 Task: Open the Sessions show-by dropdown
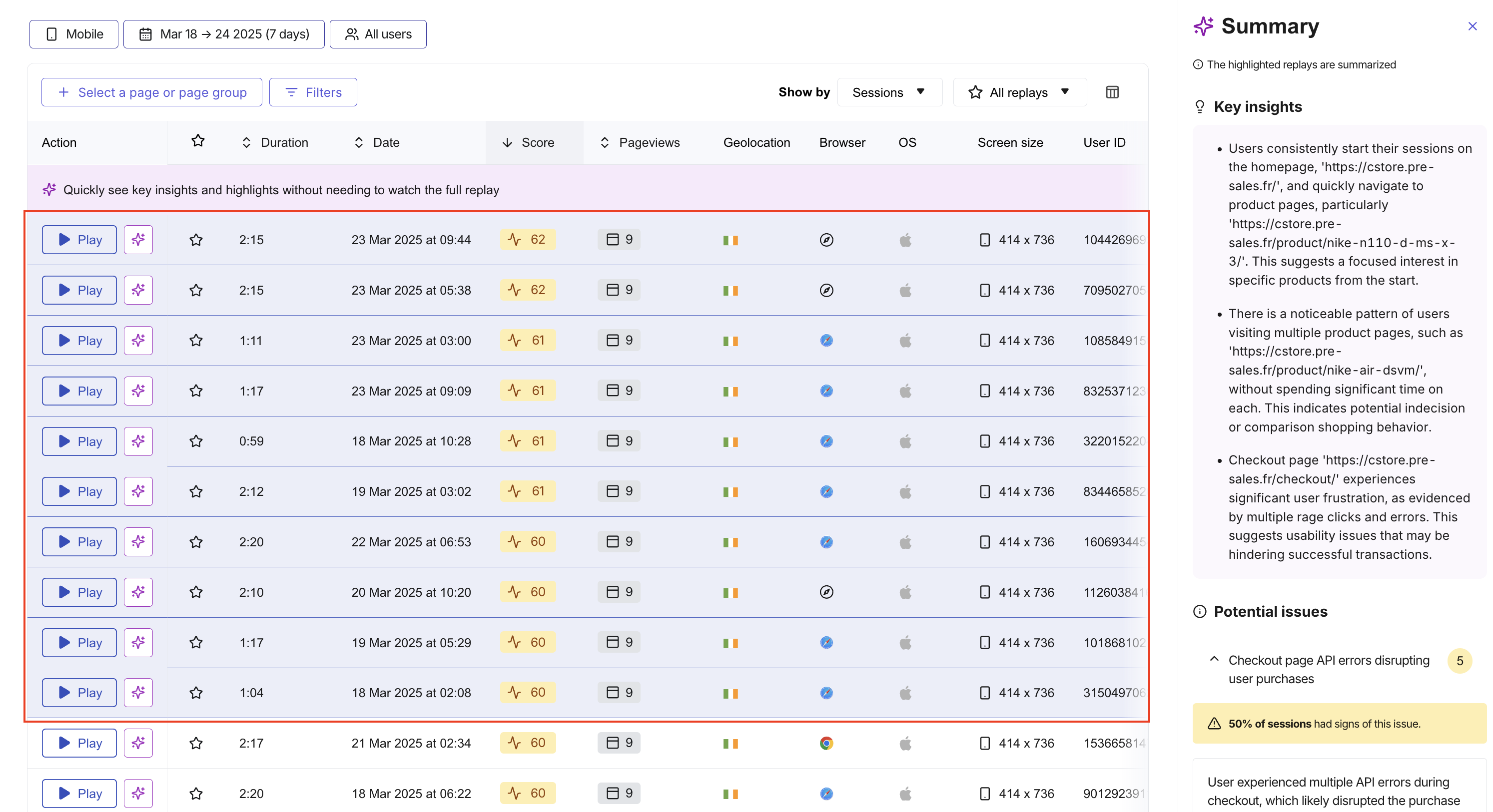pos(890,92)
